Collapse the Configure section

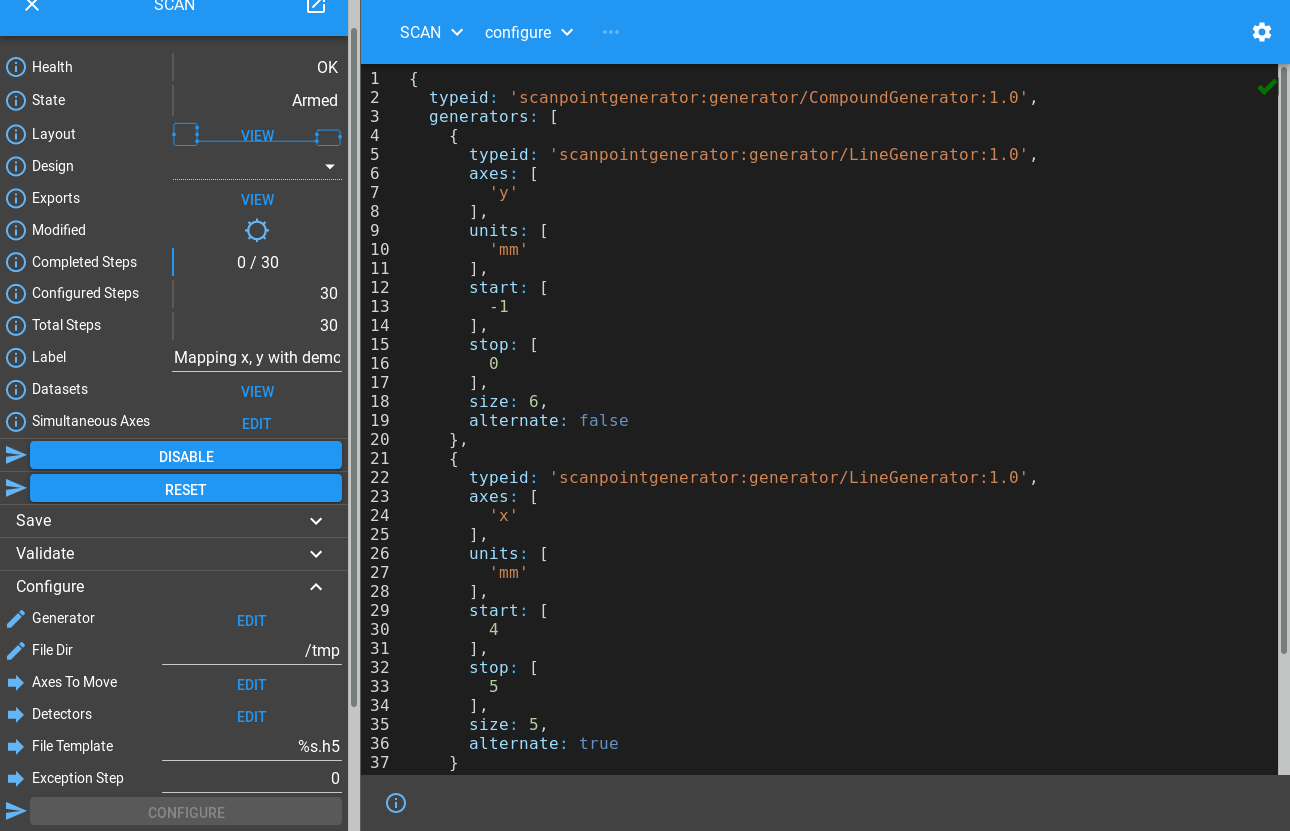(x=316, y=587)
